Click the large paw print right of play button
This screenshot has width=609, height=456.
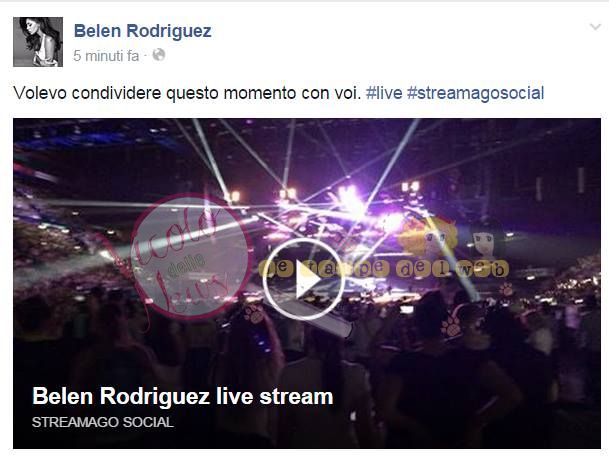(451, 327)
